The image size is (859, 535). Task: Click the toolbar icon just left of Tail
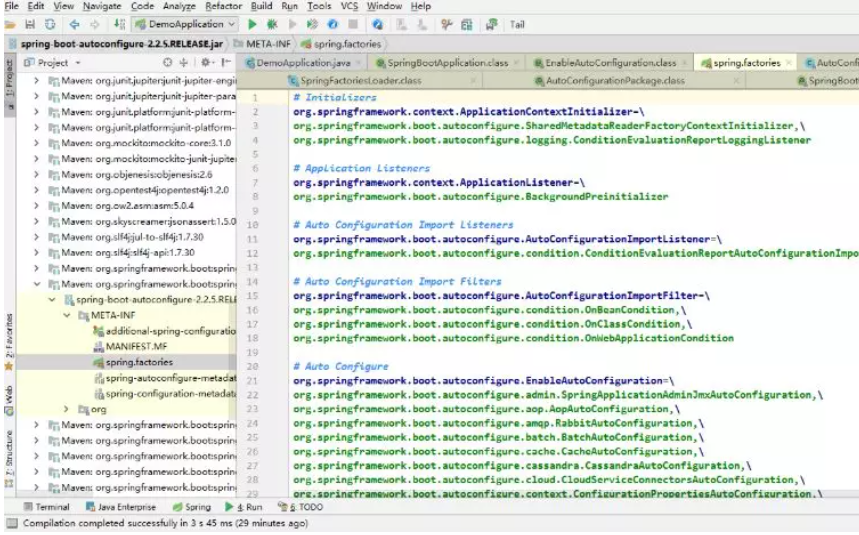(x=491, y=25)
